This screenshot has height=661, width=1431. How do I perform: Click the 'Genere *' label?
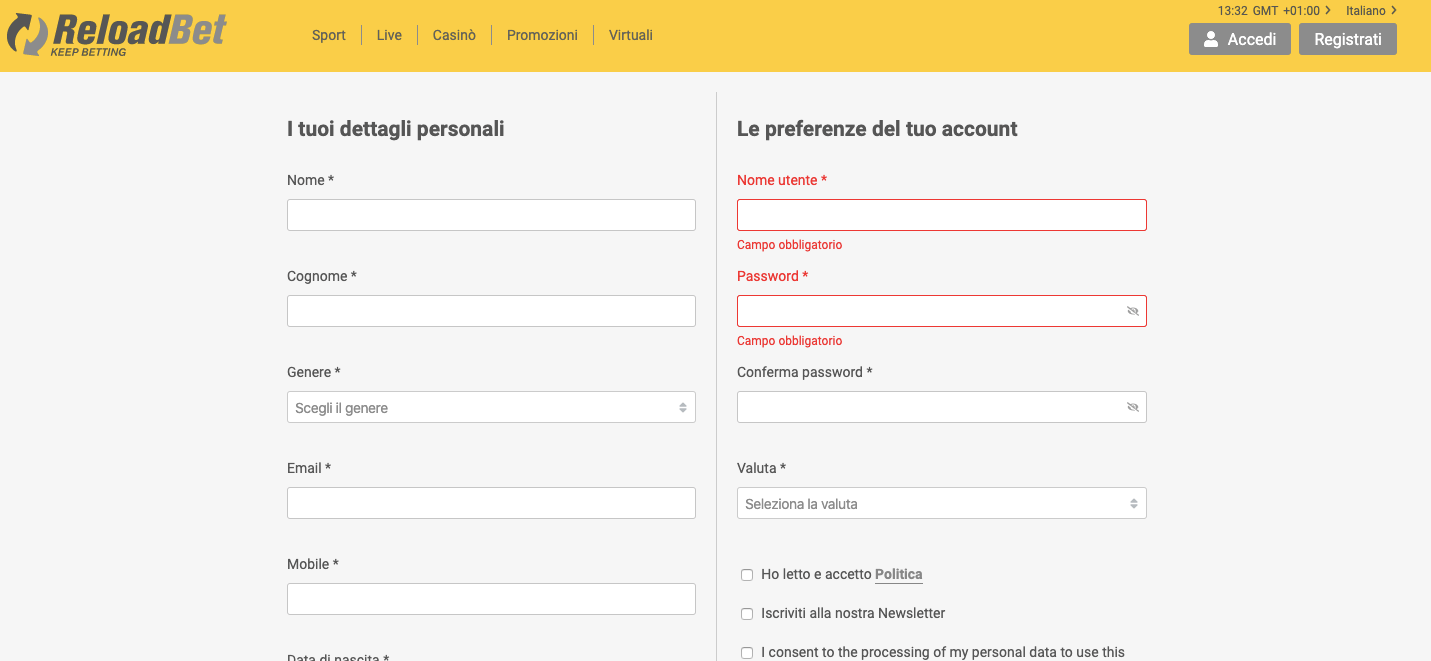tap(314, 372)
